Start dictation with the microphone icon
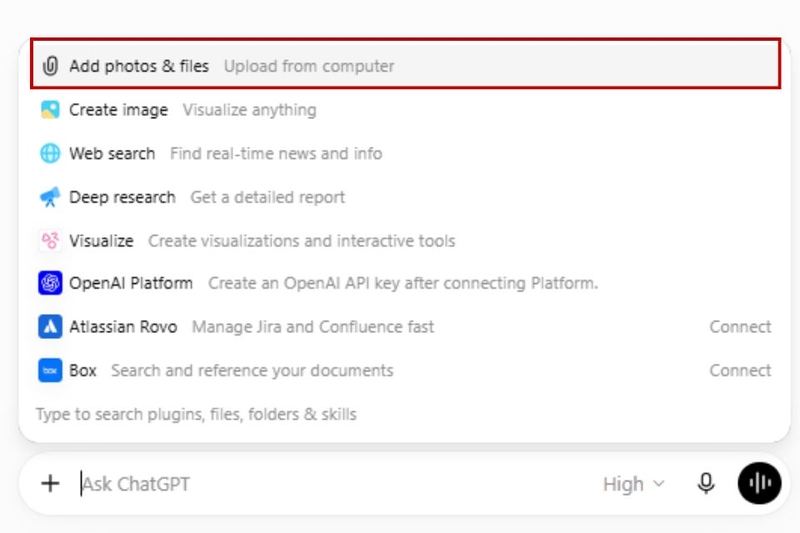 click(706, 483)
